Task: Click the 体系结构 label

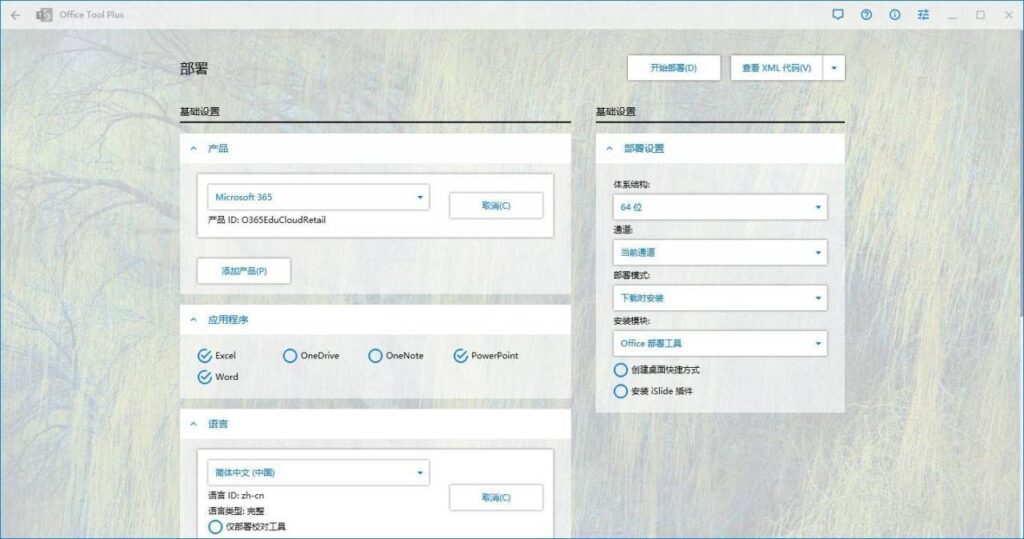Action: pos(632,185)
